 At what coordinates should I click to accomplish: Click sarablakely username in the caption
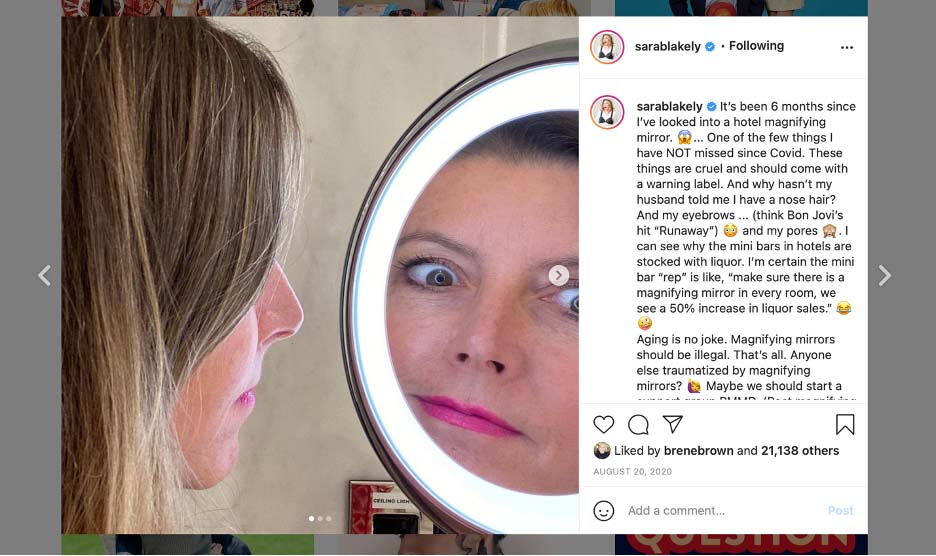click(x=670, y=106)
